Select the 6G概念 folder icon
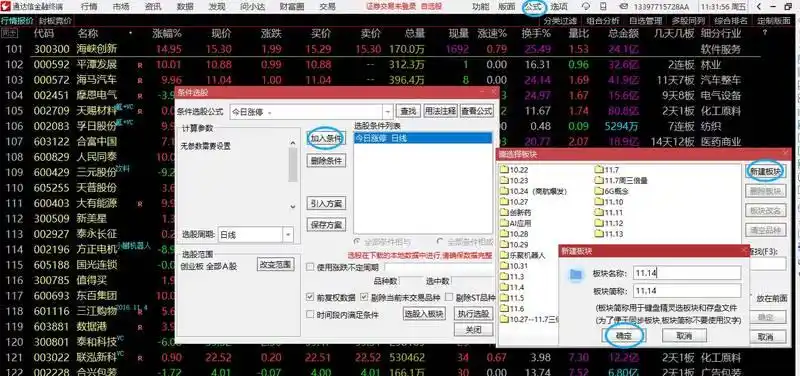The height and width of the screenshot is (376, 800). 599,191
